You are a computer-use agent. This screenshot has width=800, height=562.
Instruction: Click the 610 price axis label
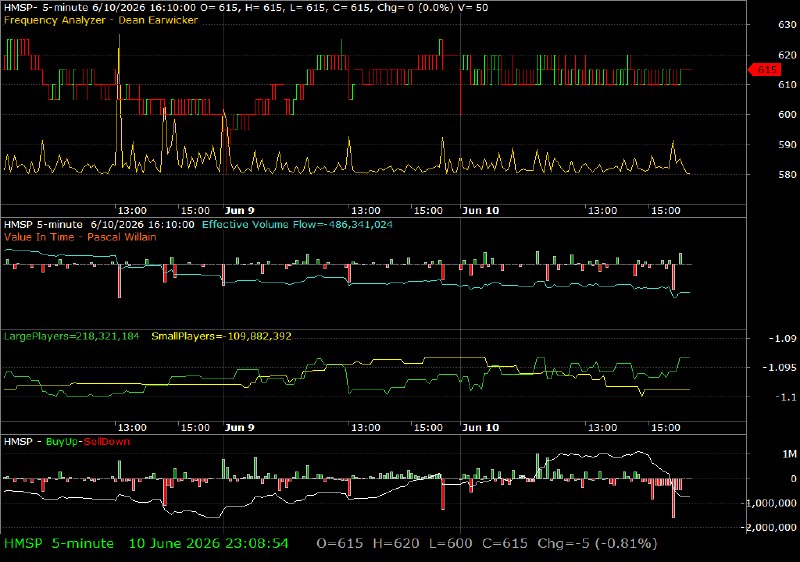pyautogui.click(x=787, y=85)
